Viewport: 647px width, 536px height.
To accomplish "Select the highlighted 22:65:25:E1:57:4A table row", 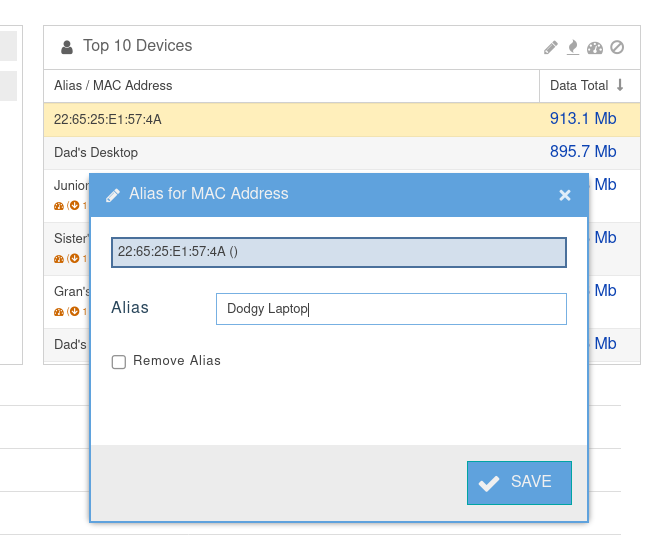I will [x=290, y=120].
